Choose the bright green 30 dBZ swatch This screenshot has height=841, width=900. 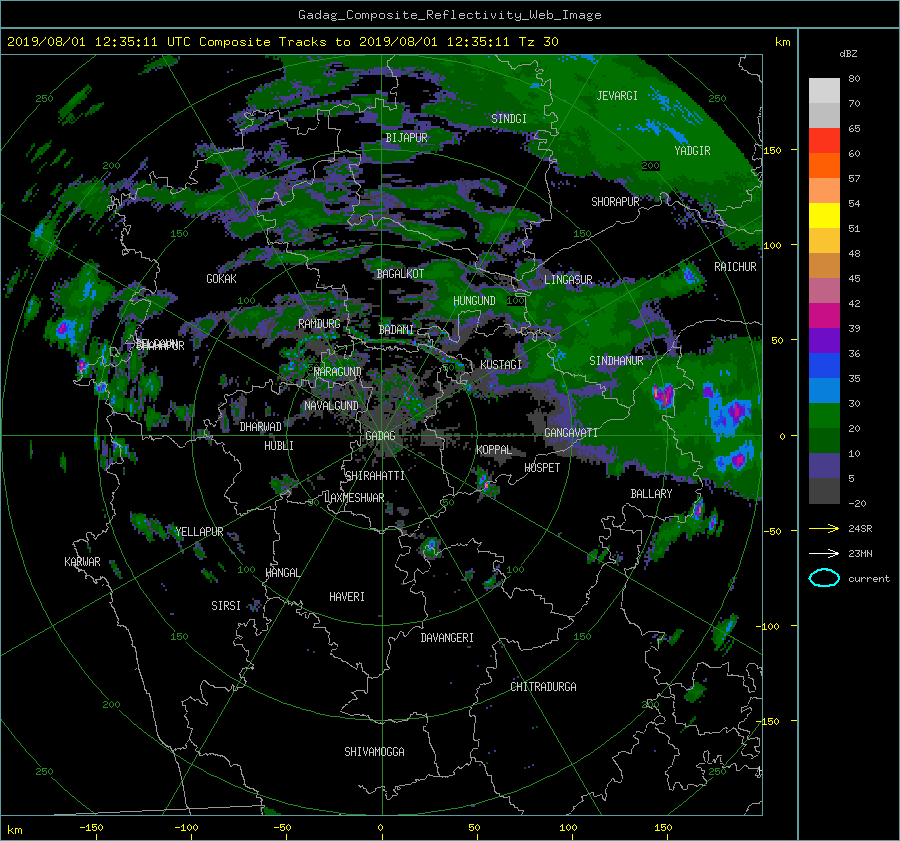pyautogui.click(x=824, y=416)
